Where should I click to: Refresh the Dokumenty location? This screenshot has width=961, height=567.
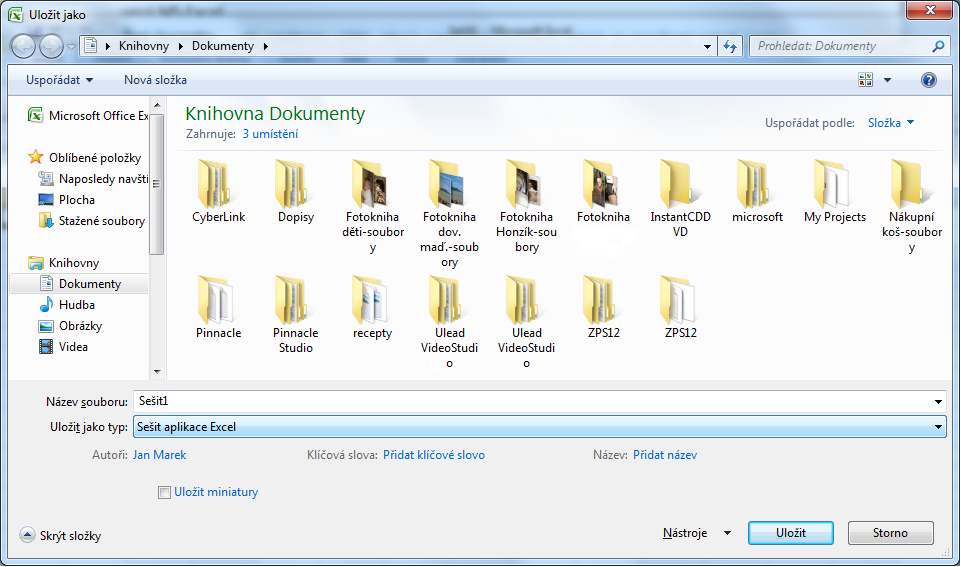[x=729, y=46]
